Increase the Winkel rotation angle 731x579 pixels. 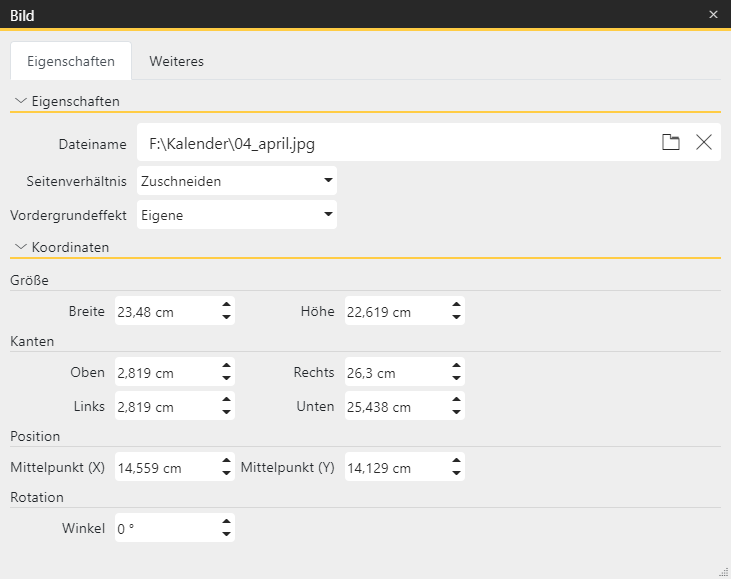click(227, 522)
